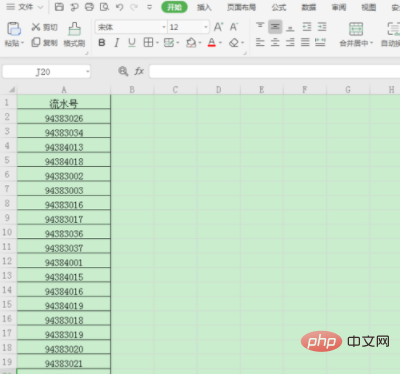400x374 pixels.
Task: Select column D header
Action: point(218,90)
